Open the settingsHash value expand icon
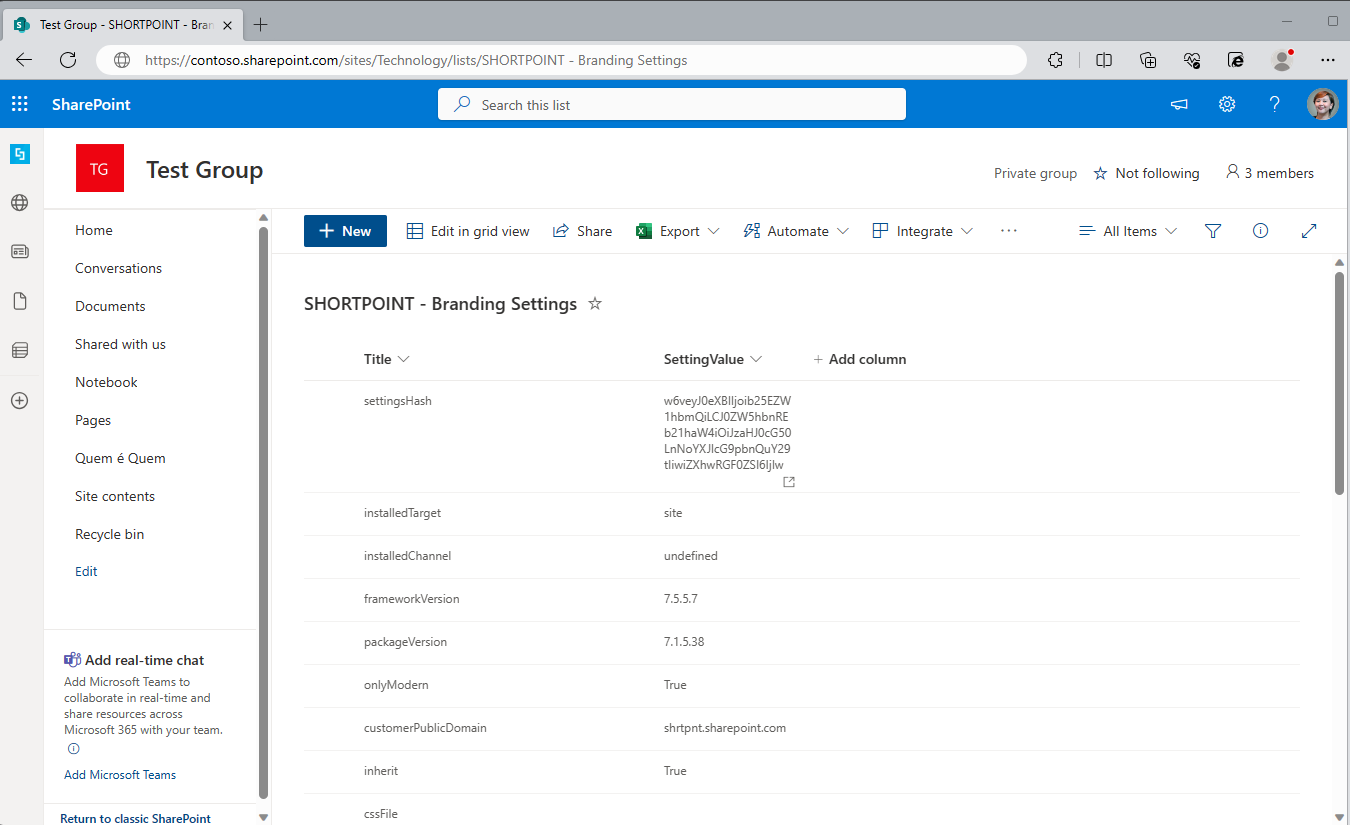The height and width of the screenshot is (825, 1350). 789,482
